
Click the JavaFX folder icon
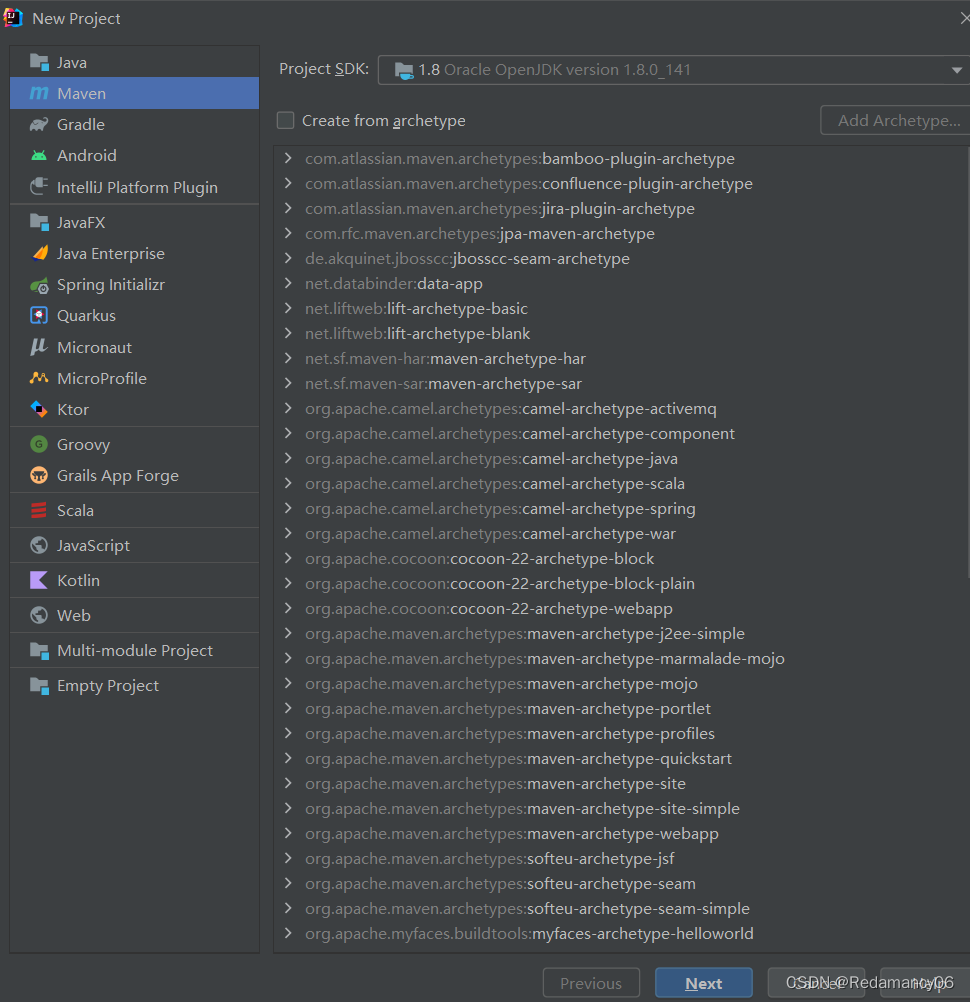39,222
